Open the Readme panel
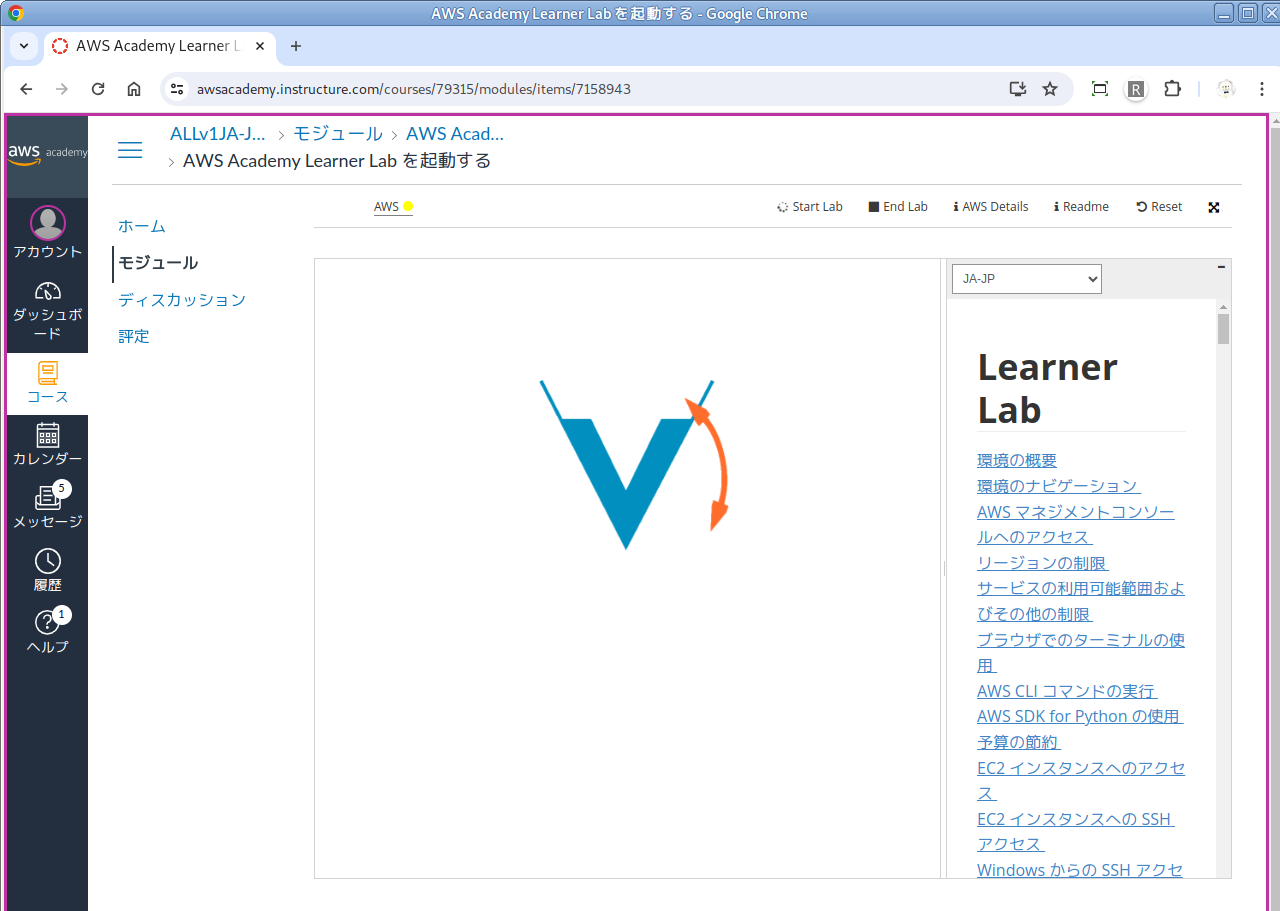 tap(1081, 207)
